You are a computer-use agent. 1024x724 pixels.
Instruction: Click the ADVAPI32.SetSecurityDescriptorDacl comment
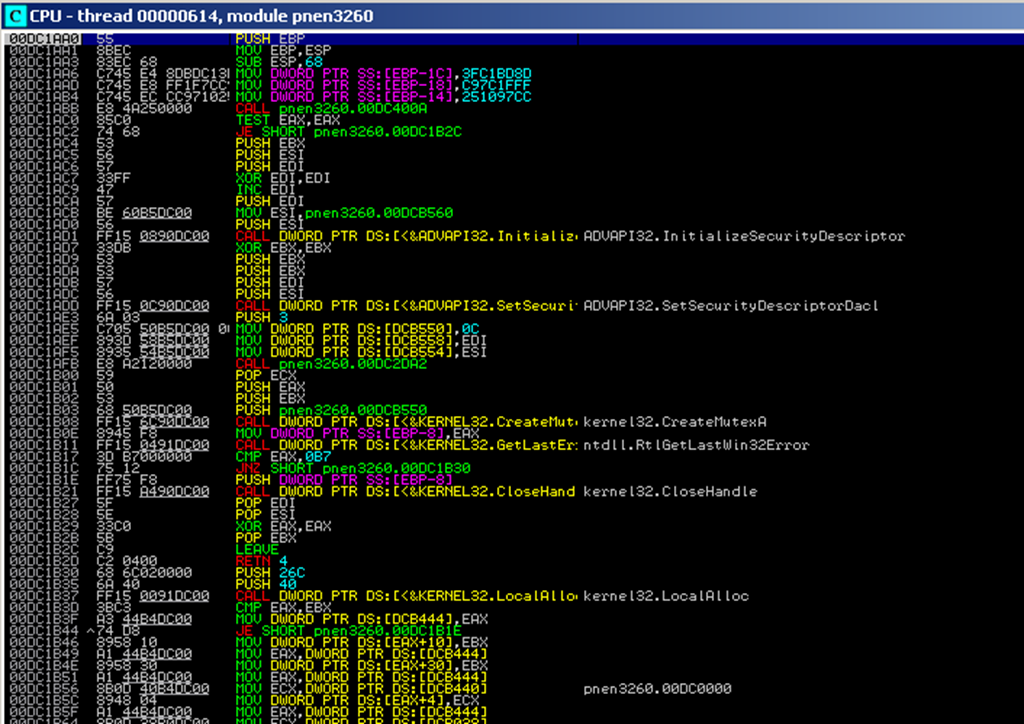point(730,306)
